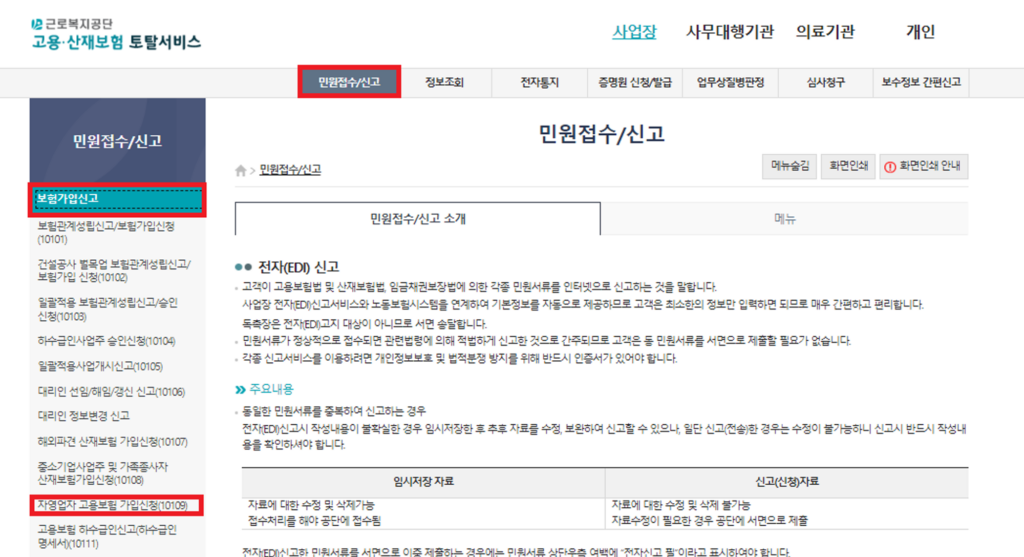This screenshot has height=557, width=1024.
Task: Expand the 보험가입신고 sidebar category
Action: click(119, 199)
